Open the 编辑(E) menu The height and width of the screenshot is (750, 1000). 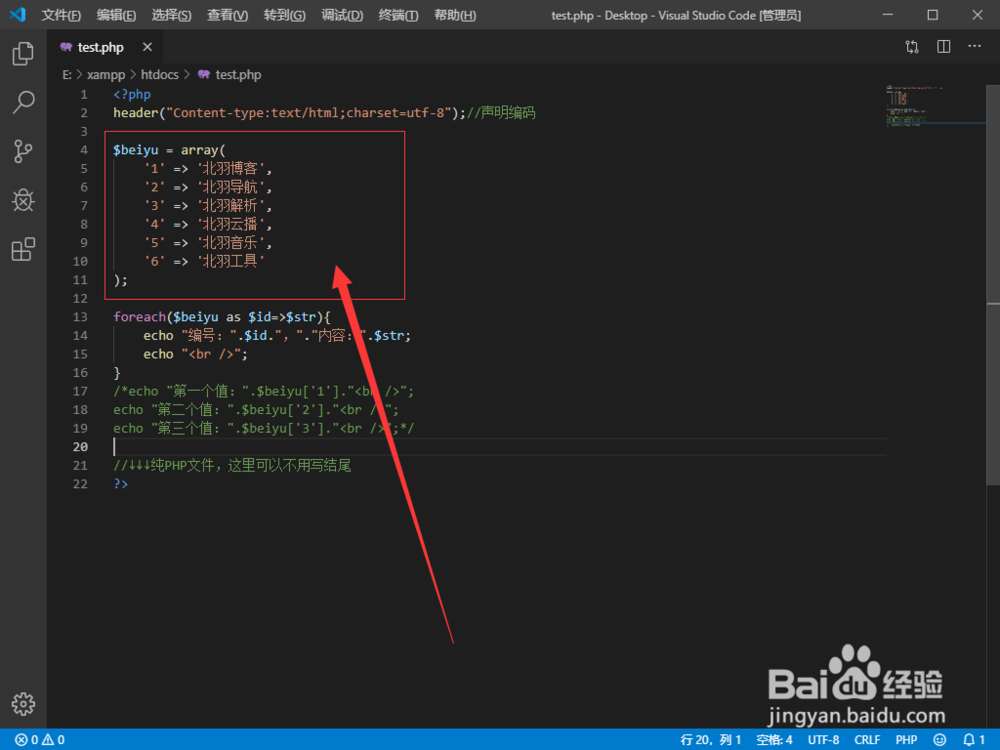pos(116,15)
